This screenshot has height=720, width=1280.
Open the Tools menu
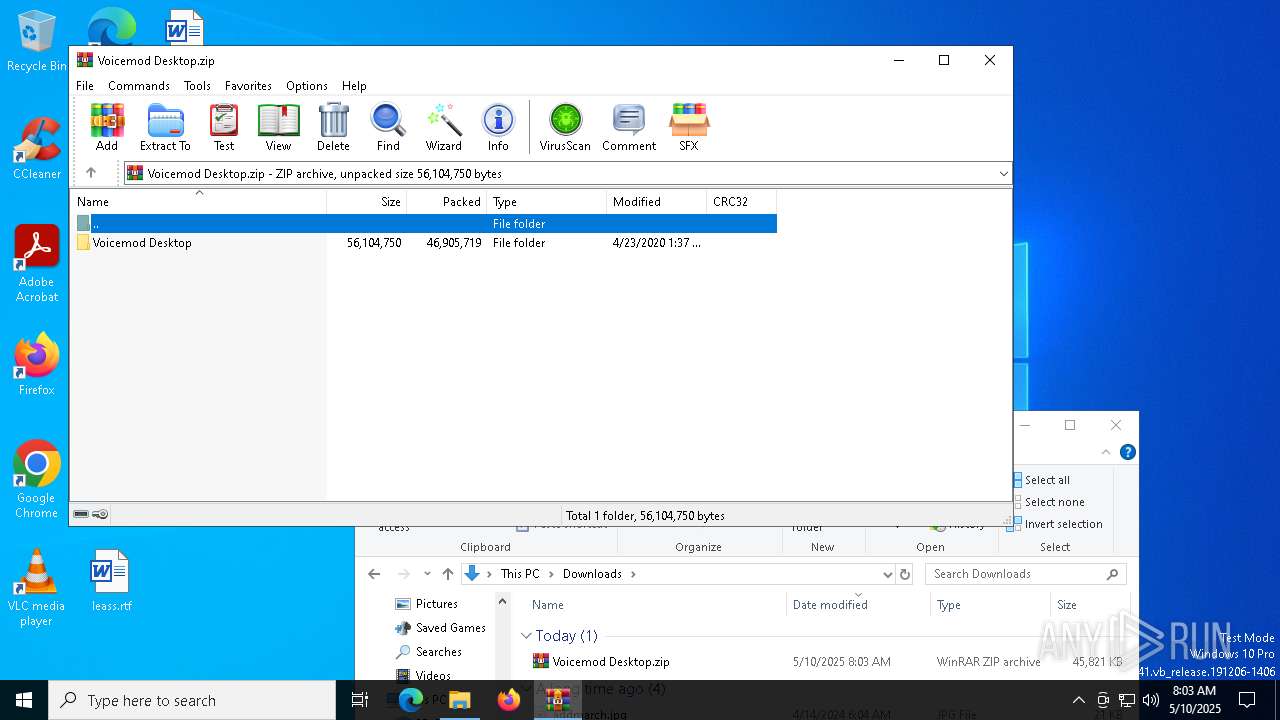(197, 86)
